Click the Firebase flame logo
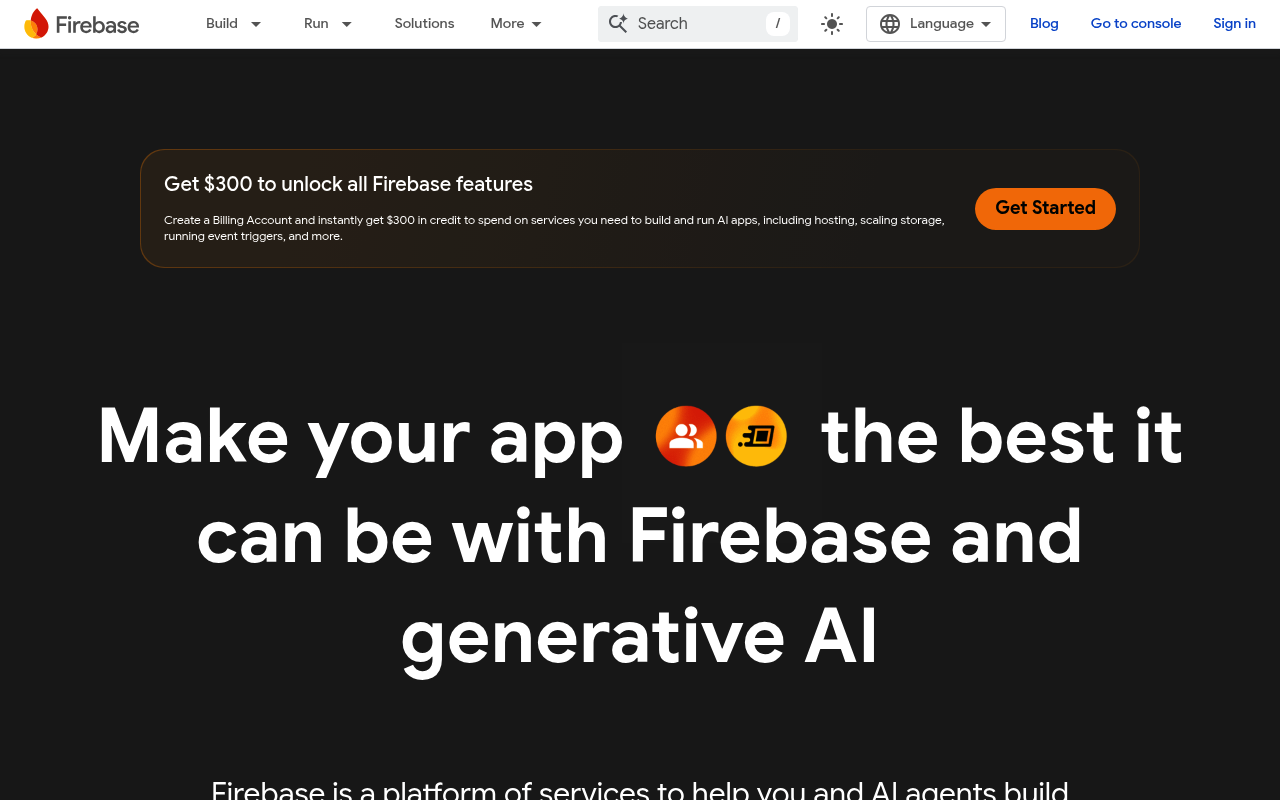Image resolution: width=1280 pixels, height=800 pixels. [36, 24]
